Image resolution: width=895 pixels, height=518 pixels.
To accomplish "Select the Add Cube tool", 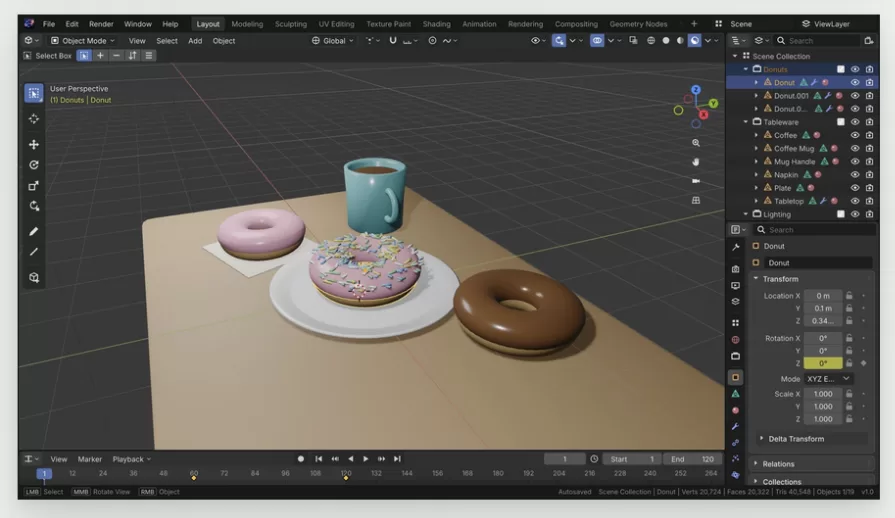I will 34,277.
